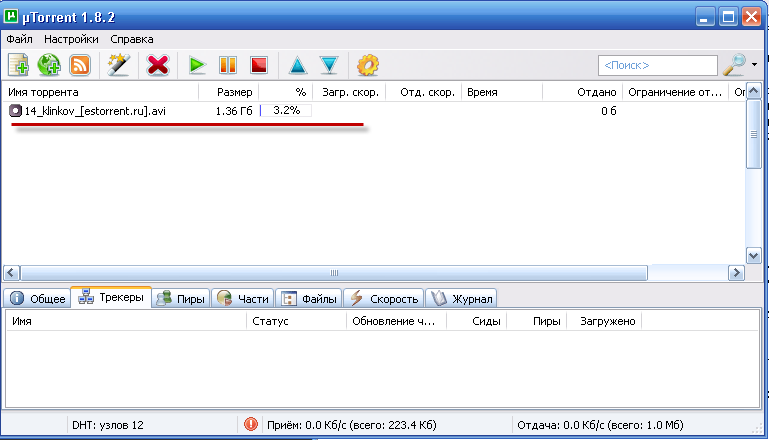
Task: Sort by Отдано column header
Action: [582, 92]
